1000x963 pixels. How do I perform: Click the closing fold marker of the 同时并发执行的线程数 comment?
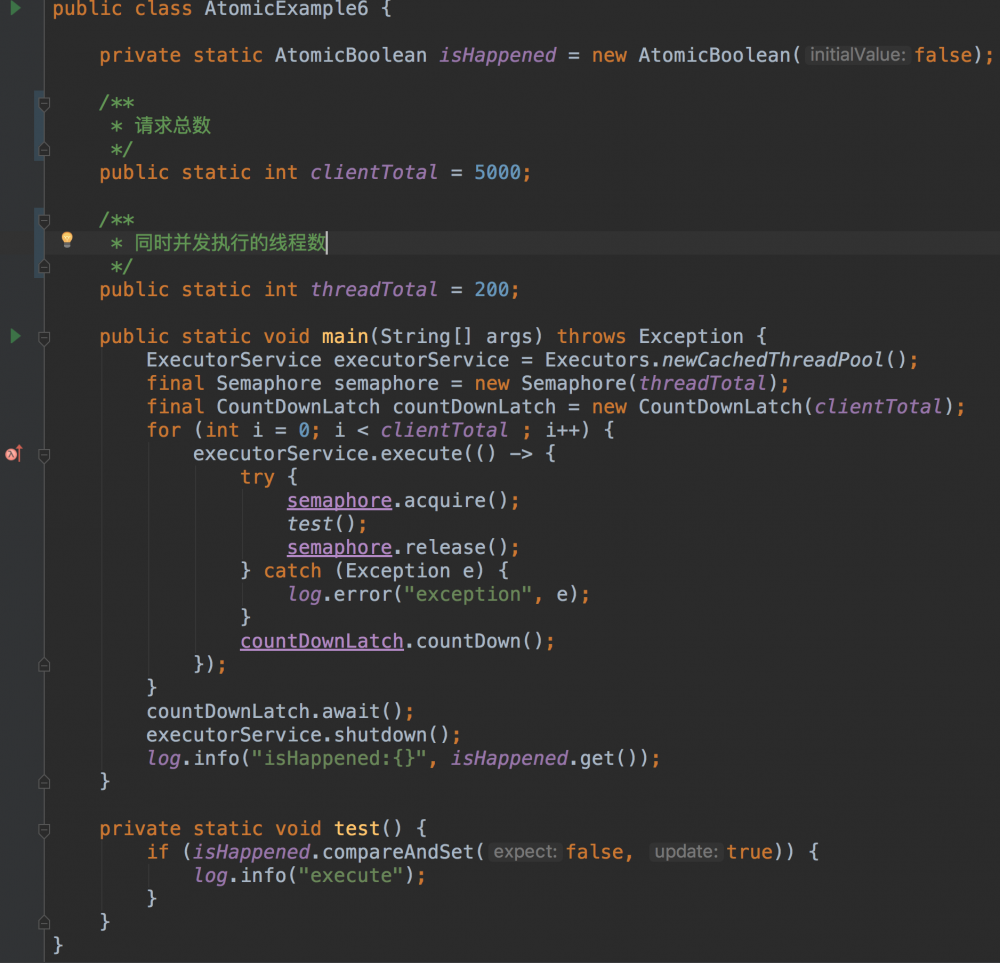pos(44,267)
